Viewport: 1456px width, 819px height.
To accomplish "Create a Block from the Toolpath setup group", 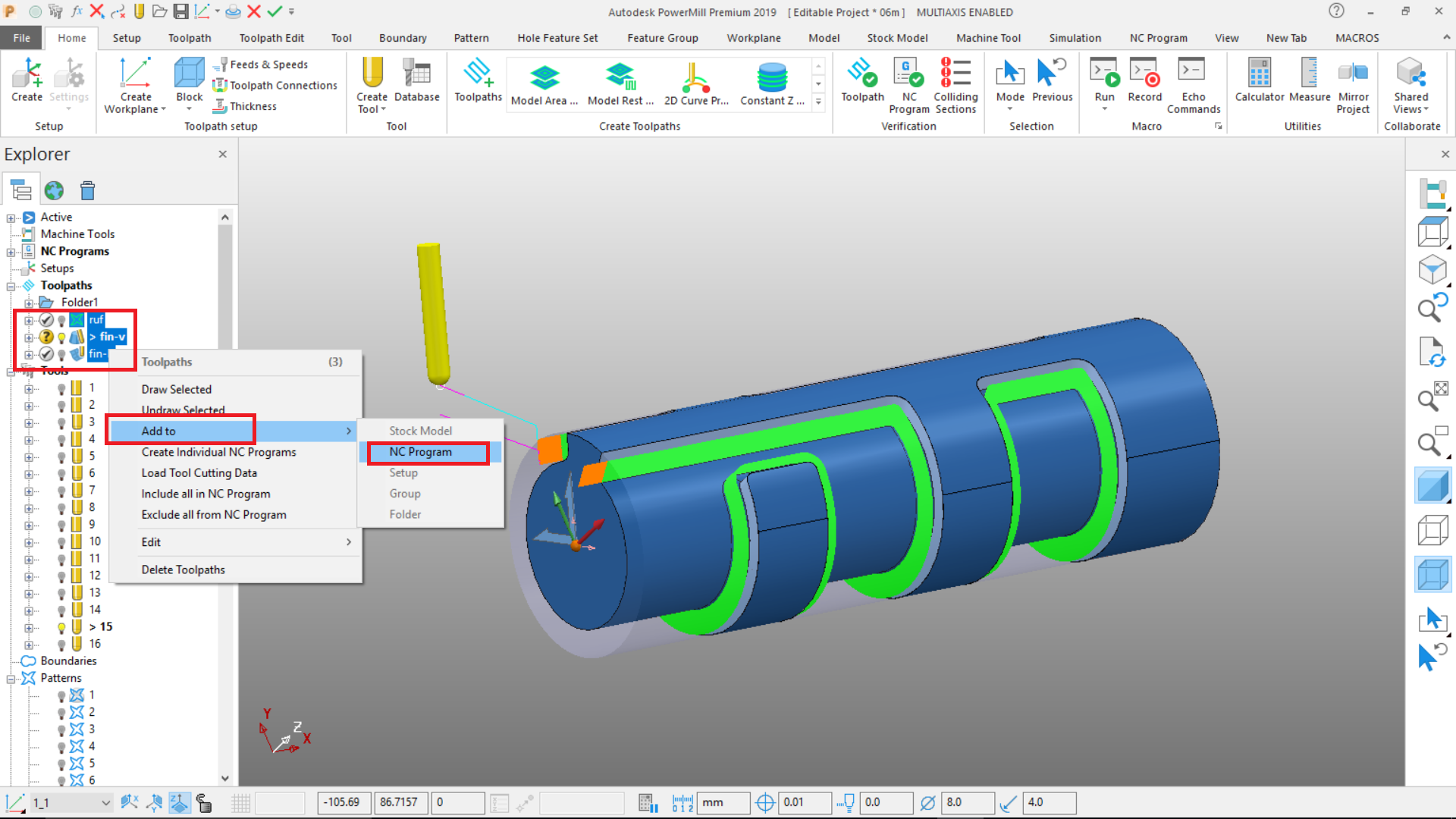I will 187,80.
